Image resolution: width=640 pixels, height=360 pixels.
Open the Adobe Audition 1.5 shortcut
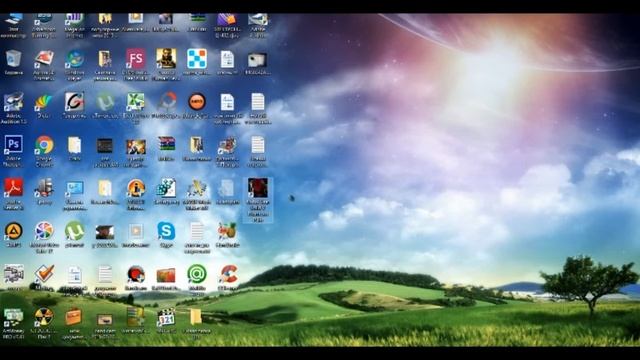pos(13,102)
